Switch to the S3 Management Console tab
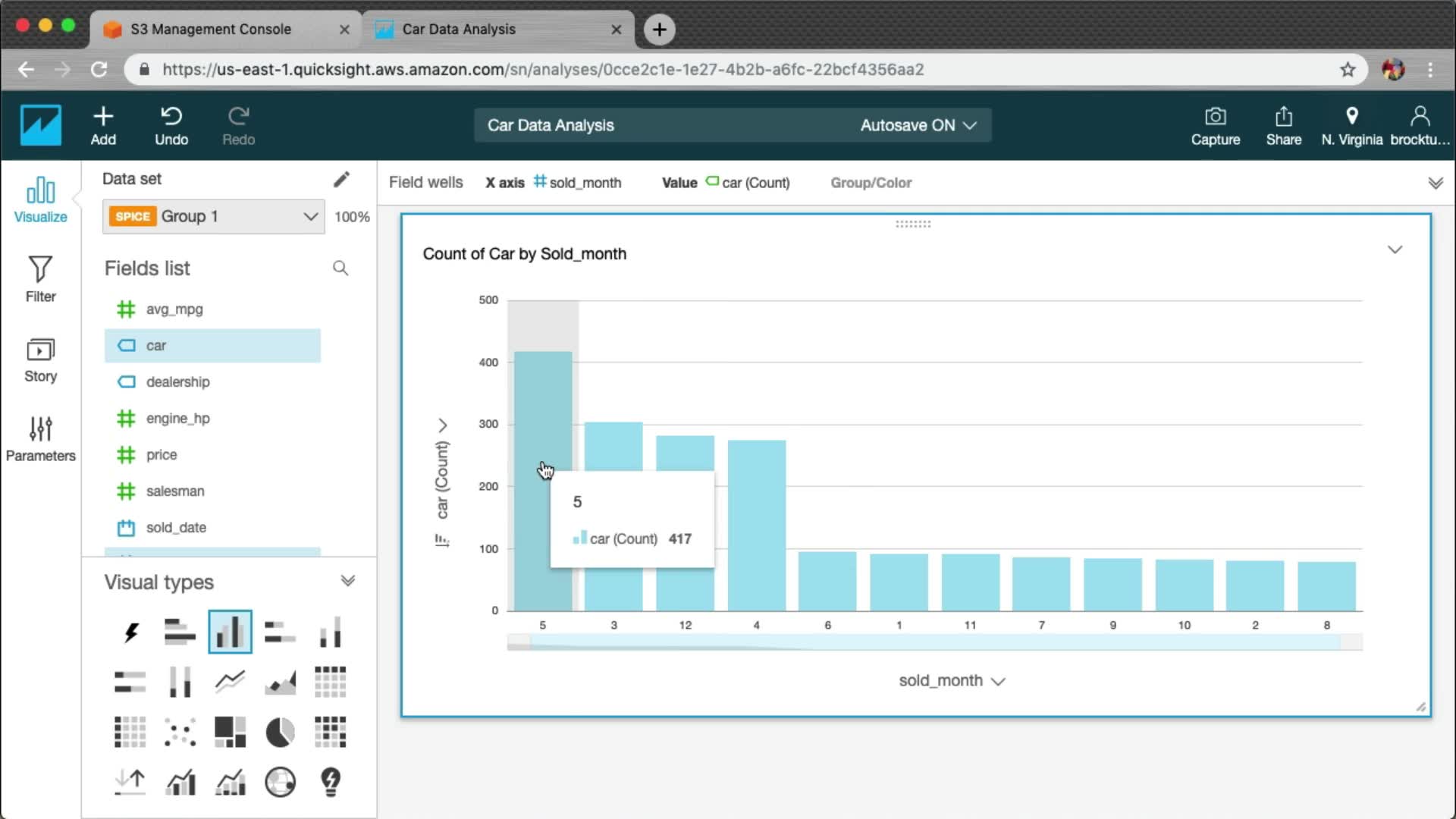 coord(211,29)
